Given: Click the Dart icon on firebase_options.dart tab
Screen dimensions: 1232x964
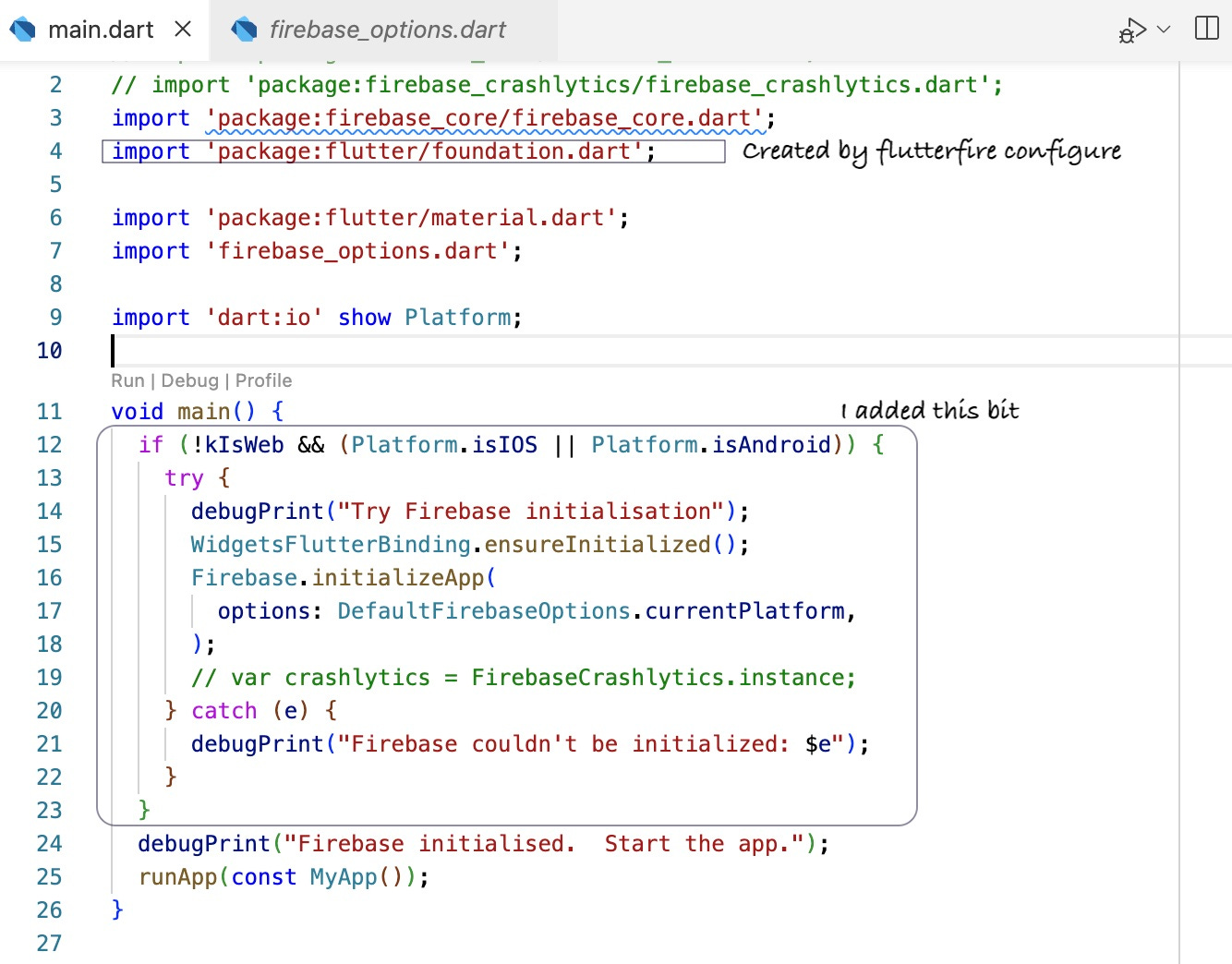Looking at the screenshot, I should click(x=245, y=30).
